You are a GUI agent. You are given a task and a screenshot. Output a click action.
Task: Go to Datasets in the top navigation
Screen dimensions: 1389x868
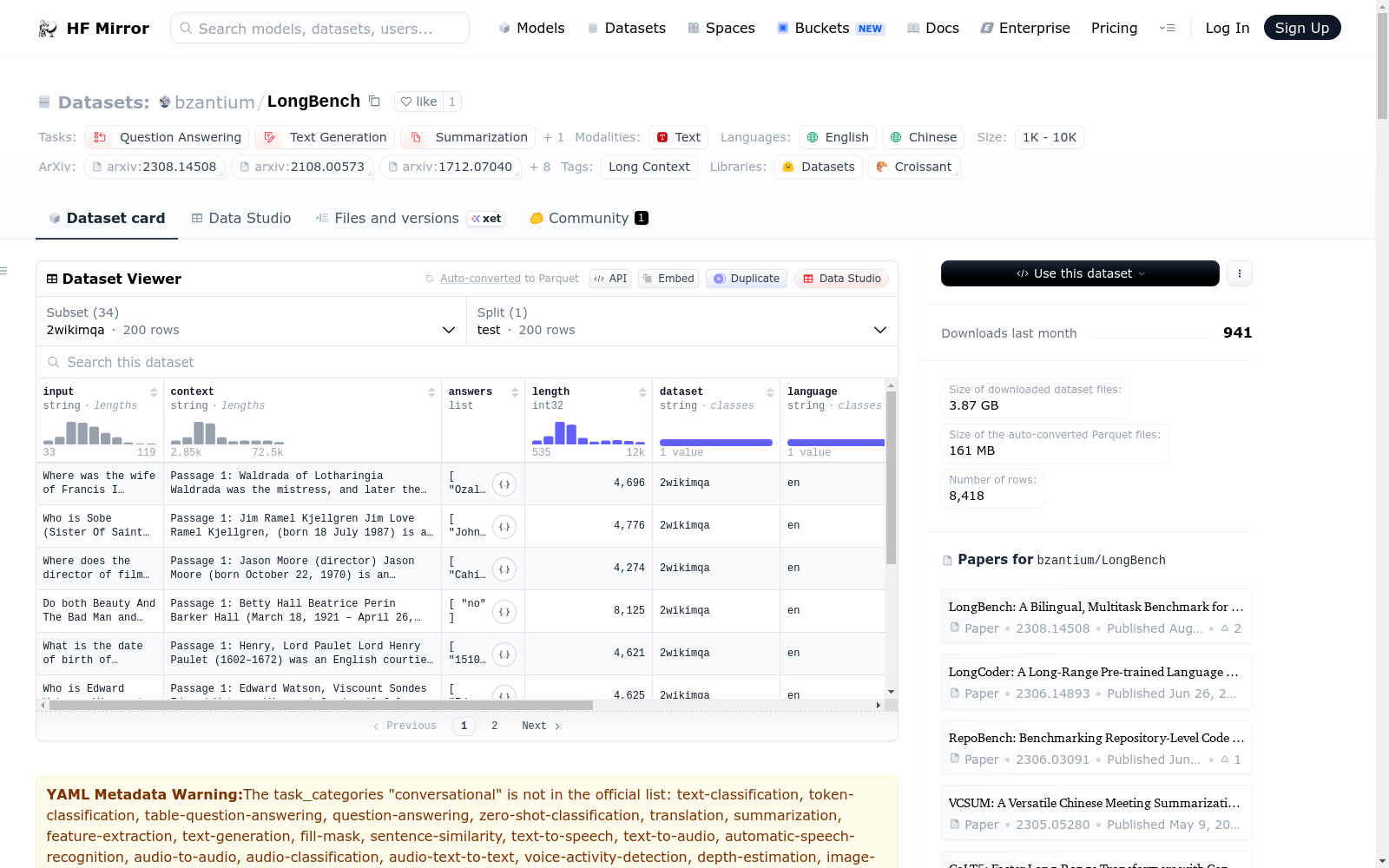(627, 28)
